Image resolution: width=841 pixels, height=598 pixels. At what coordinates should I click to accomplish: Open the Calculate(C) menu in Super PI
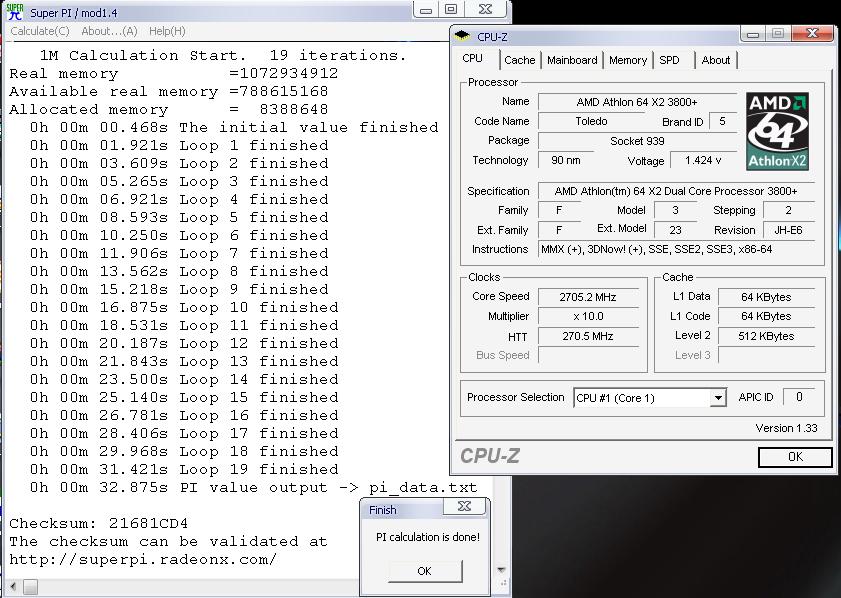(40, 31)
